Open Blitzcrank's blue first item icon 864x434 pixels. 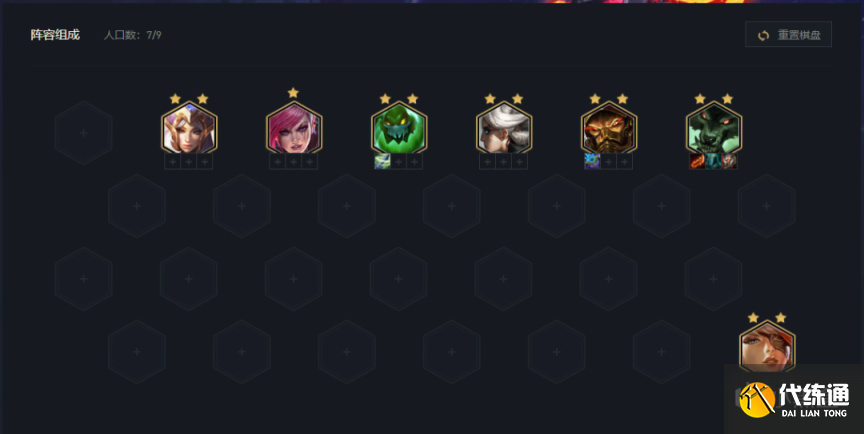[x=592, y=161]
